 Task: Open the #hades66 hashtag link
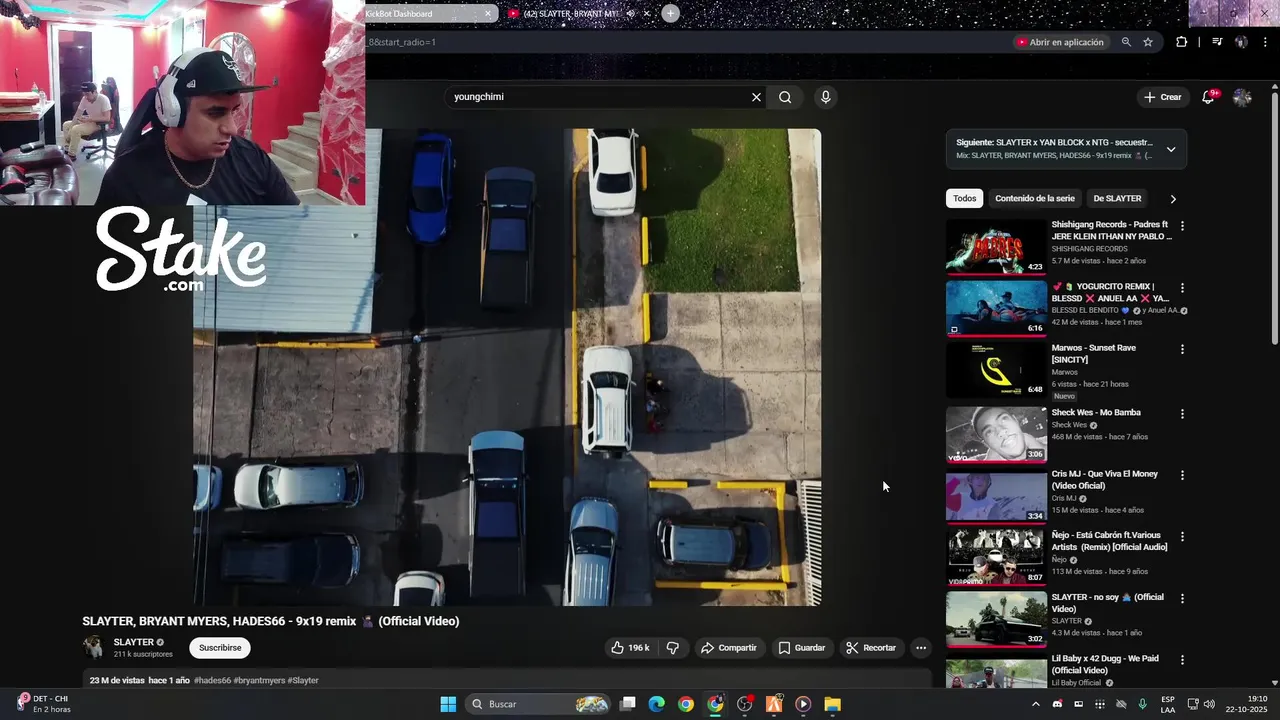point(212,680)
